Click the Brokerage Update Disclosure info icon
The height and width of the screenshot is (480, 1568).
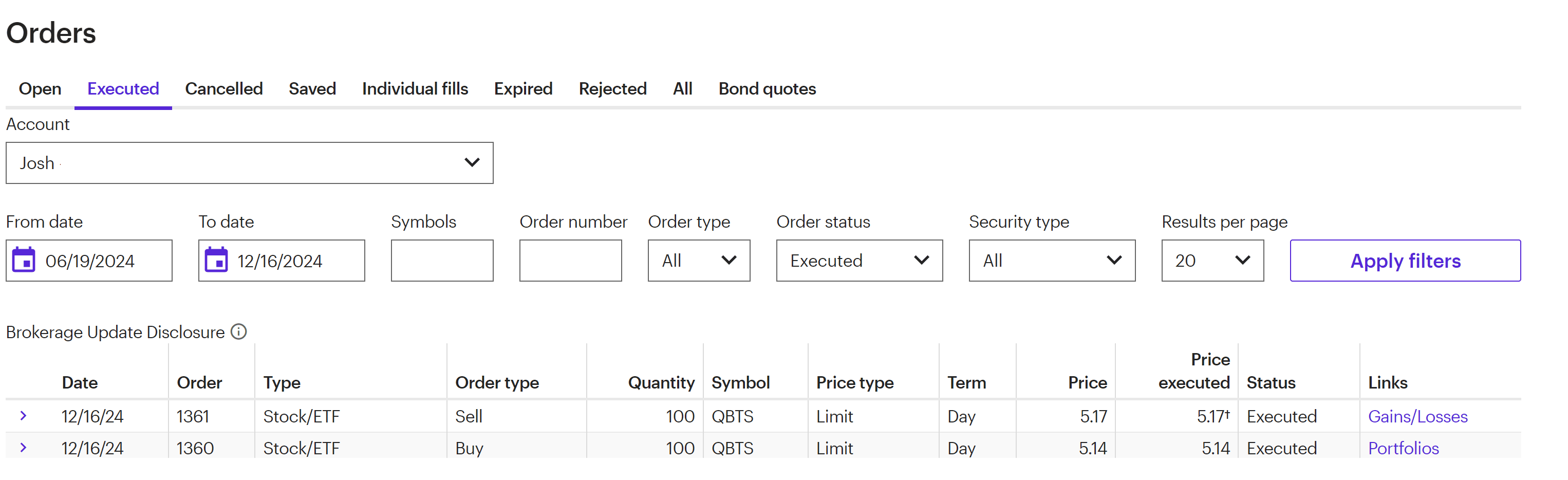pyautogui.click(x=238, y=331)
